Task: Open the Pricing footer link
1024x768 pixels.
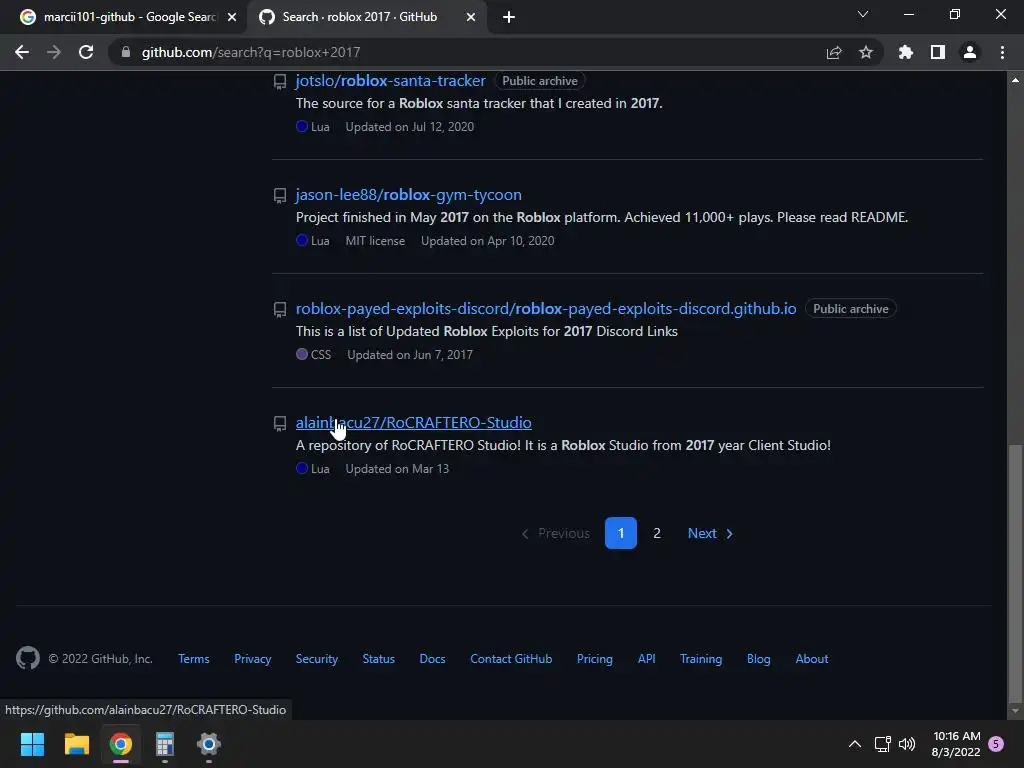Action: tap(594, 659)
